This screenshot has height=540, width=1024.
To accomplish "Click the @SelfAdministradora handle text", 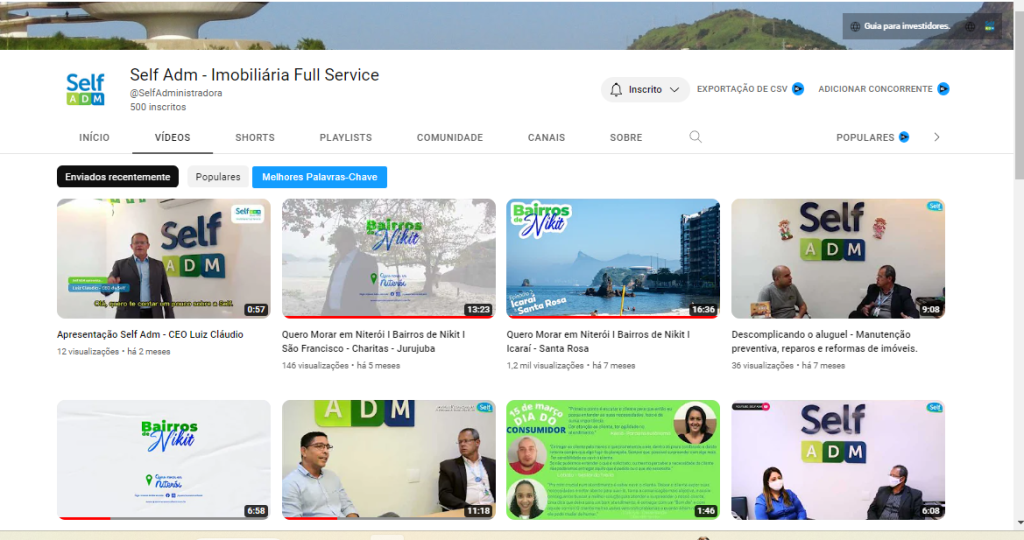I will pos(176,93).
